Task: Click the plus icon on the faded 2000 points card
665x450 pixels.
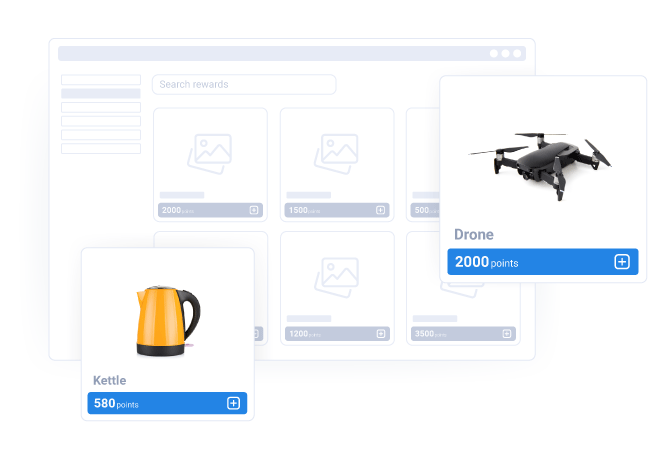Action: click(254, 210)
